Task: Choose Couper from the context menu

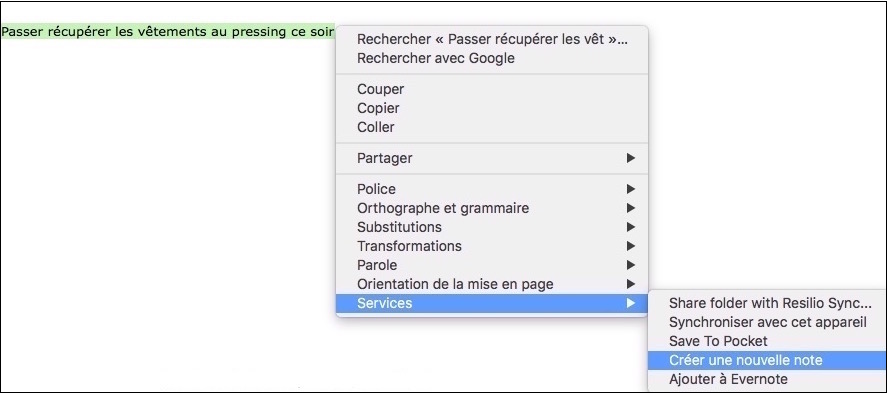Action: pos(492,89)
